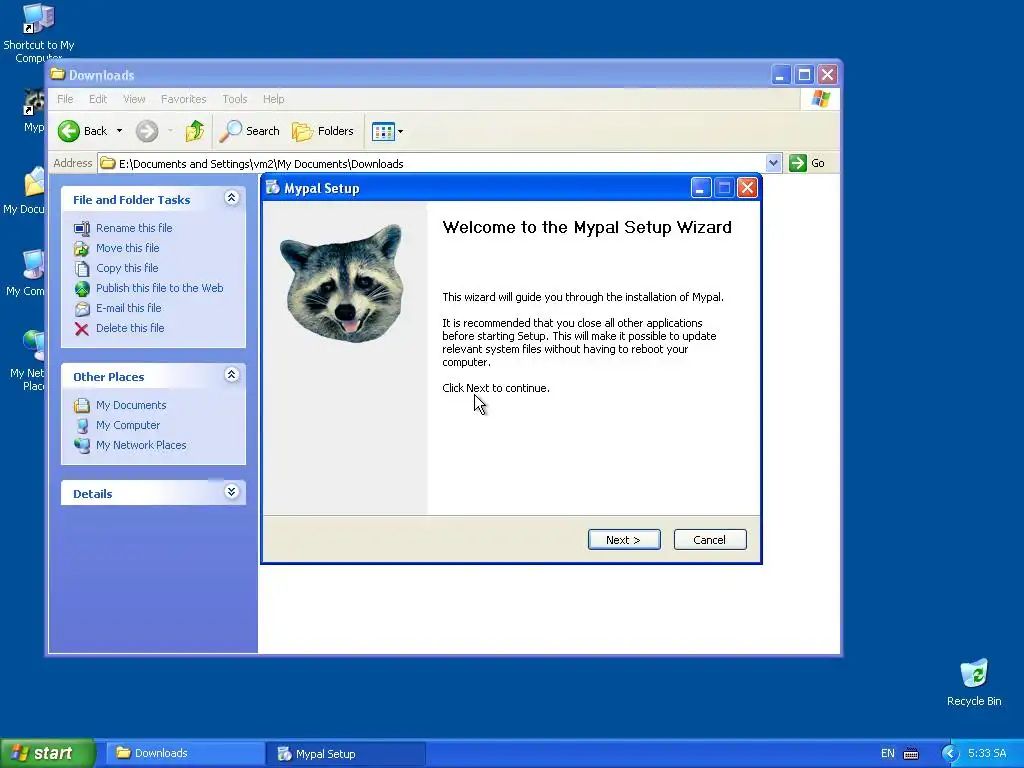
Task: Click Publish this file to the Web
Action: coord(159,288)
